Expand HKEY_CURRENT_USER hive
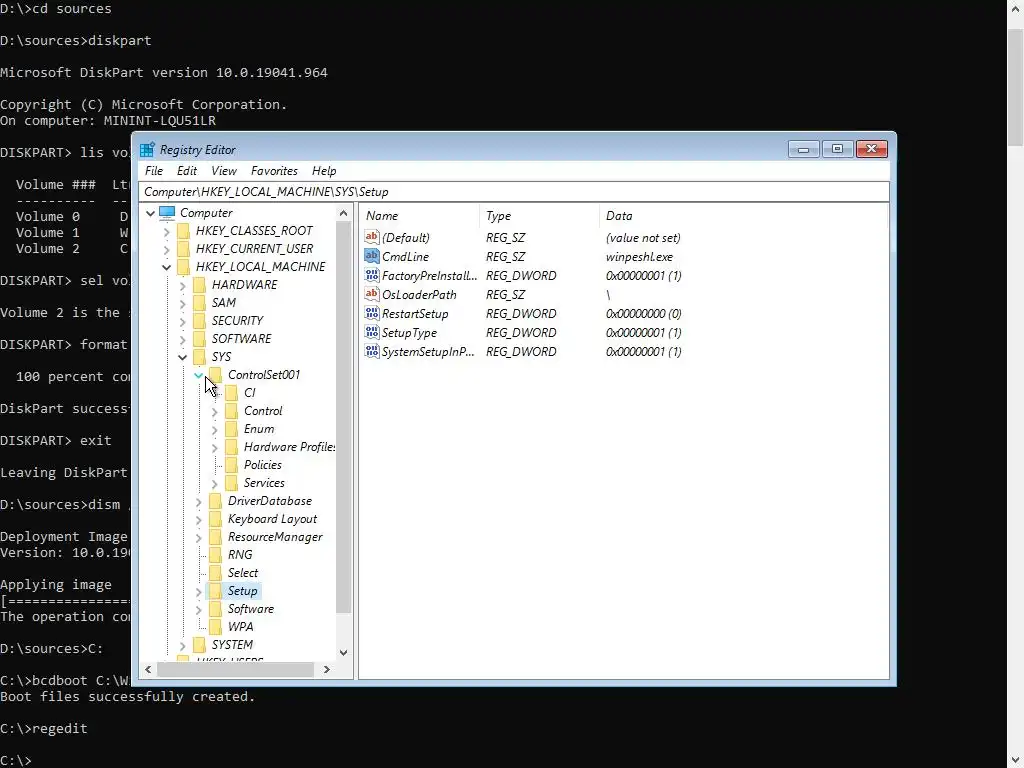1024x768 pixels. (x=167, y=249)
